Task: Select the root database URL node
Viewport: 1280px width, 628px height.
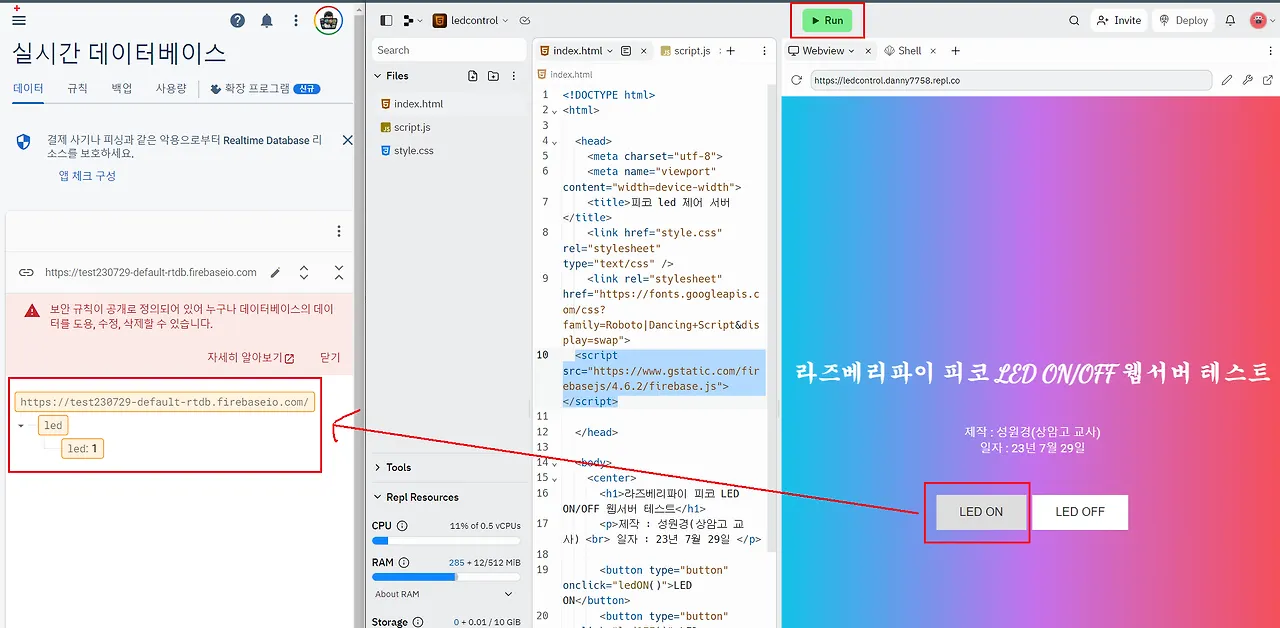Action: [165, 402]
